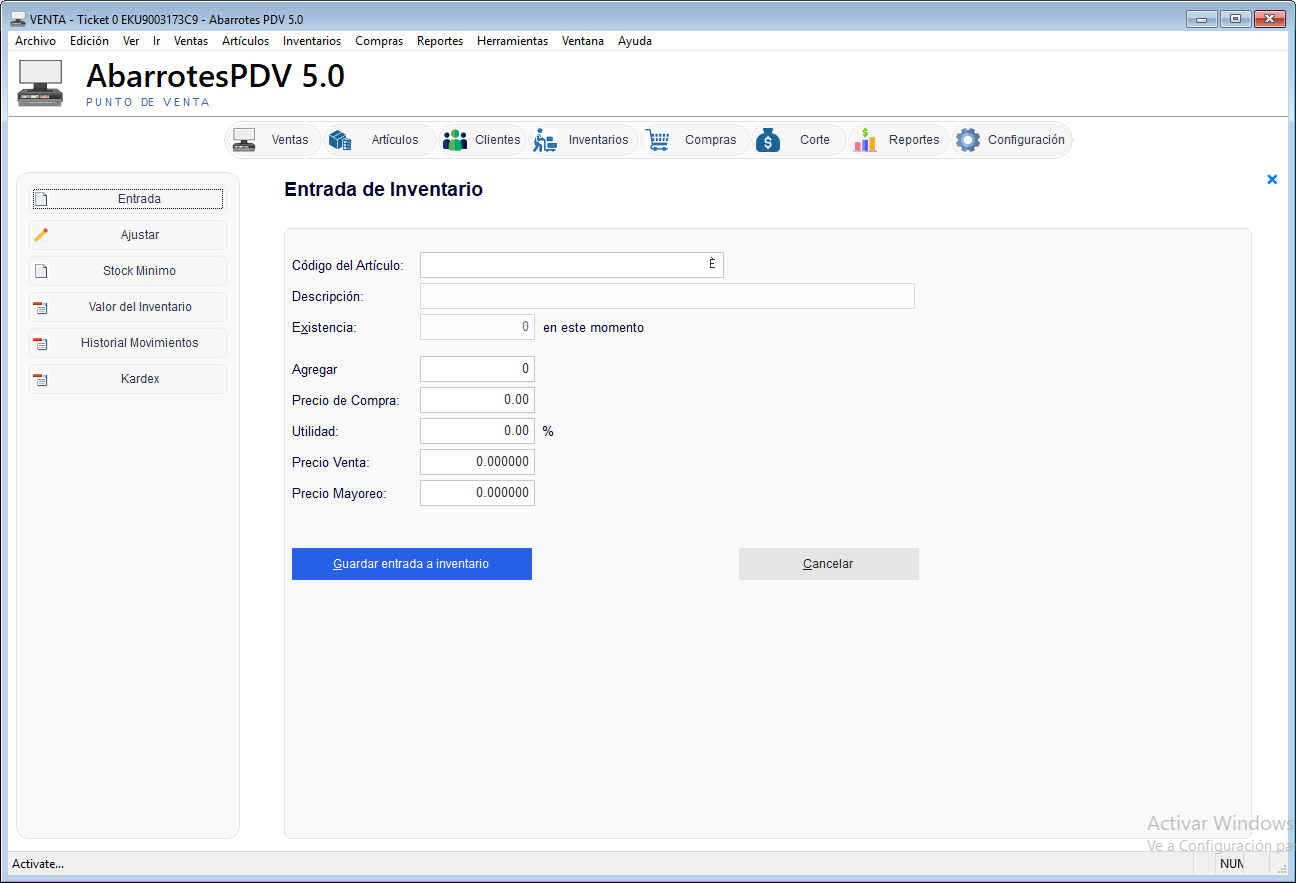
Task: Focus the Agregar quantity field
Action: coord(477,369)
